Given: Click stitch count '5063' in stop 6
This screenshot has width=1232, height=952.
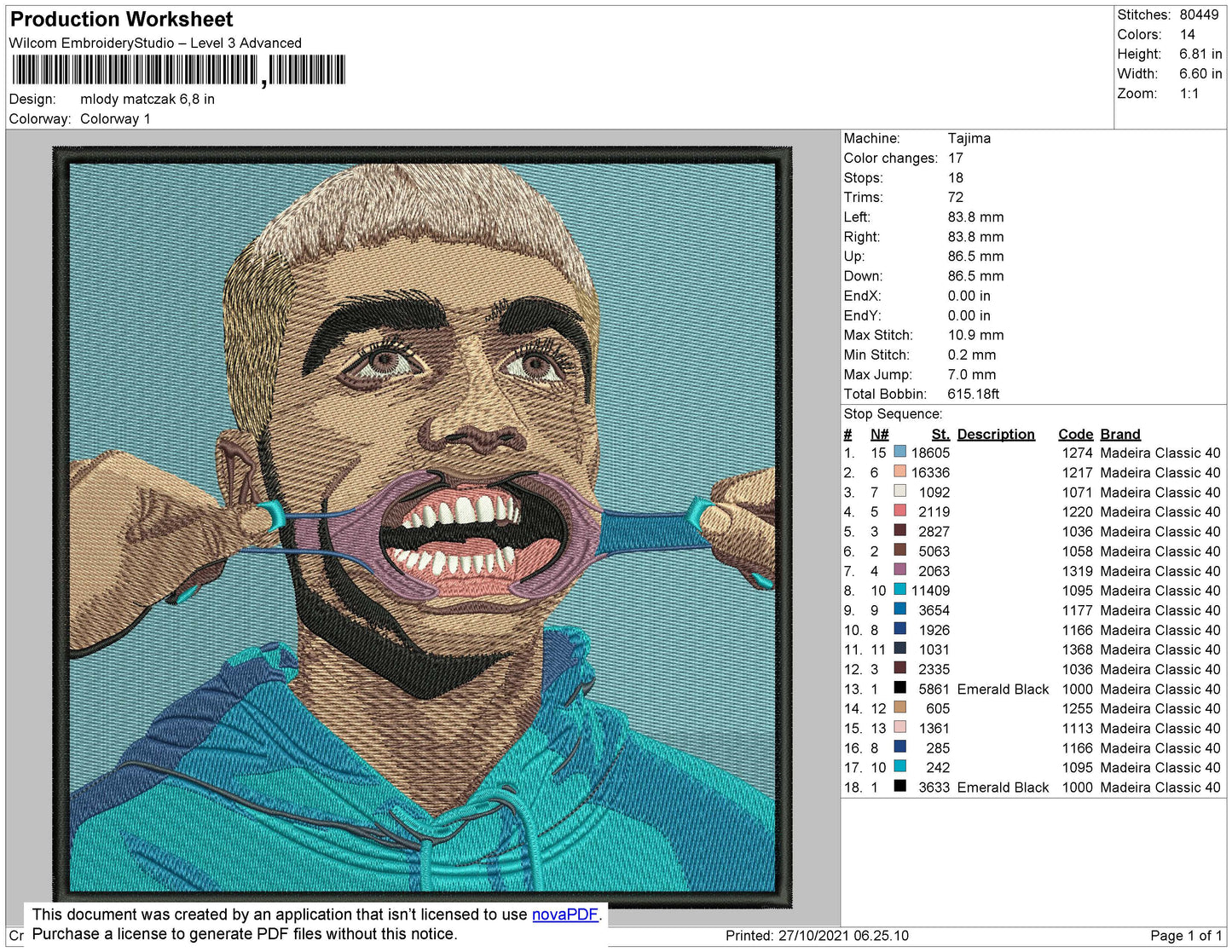Looking at the screenshot, I should point(934,551).
